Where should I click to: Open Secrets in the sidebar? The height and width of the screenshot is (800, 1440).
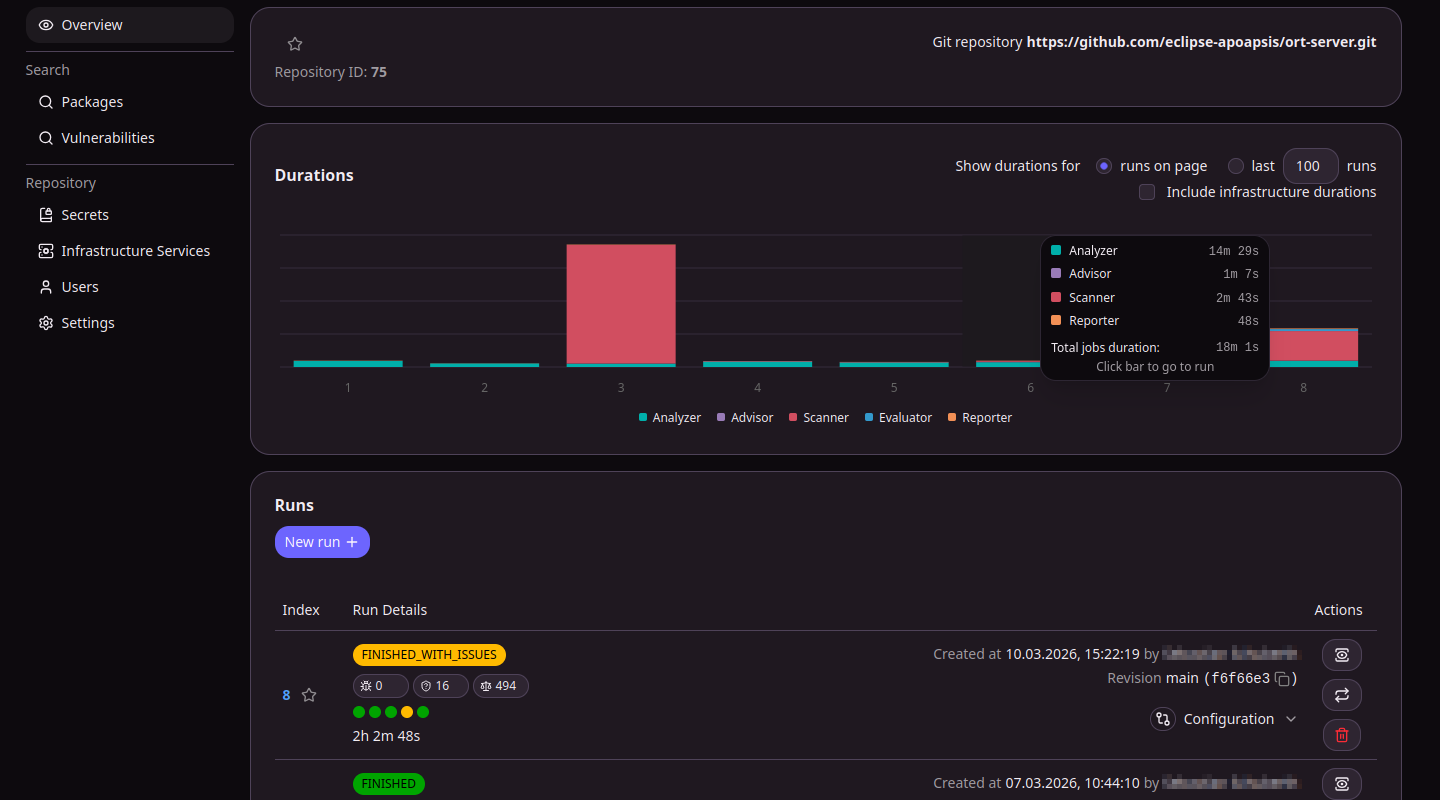130,215
